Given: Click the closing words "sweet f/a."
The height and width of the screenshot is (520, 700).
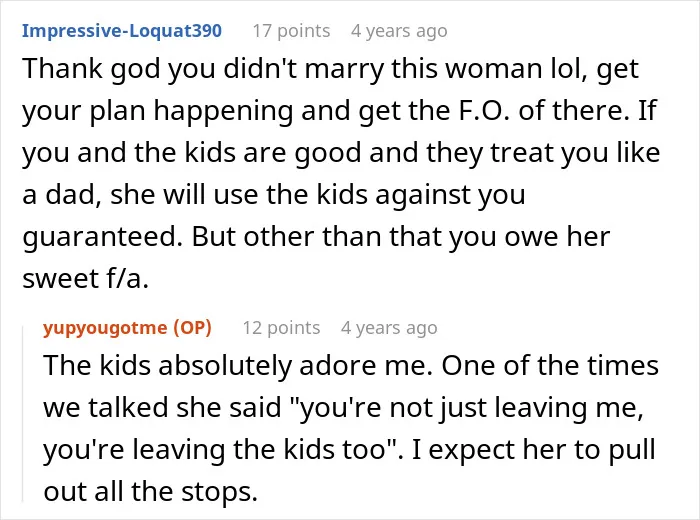Looking at the screenshot, I should (x=85, y=279).
